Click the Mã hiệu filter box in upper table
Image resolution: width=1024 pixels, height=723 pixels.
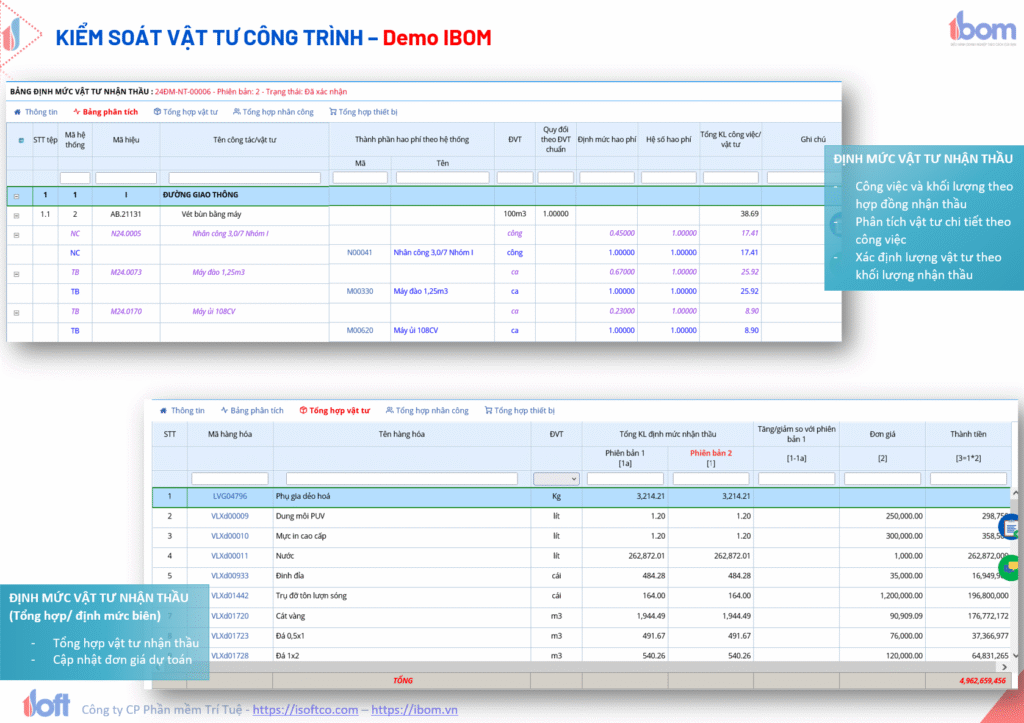(125, 177)
